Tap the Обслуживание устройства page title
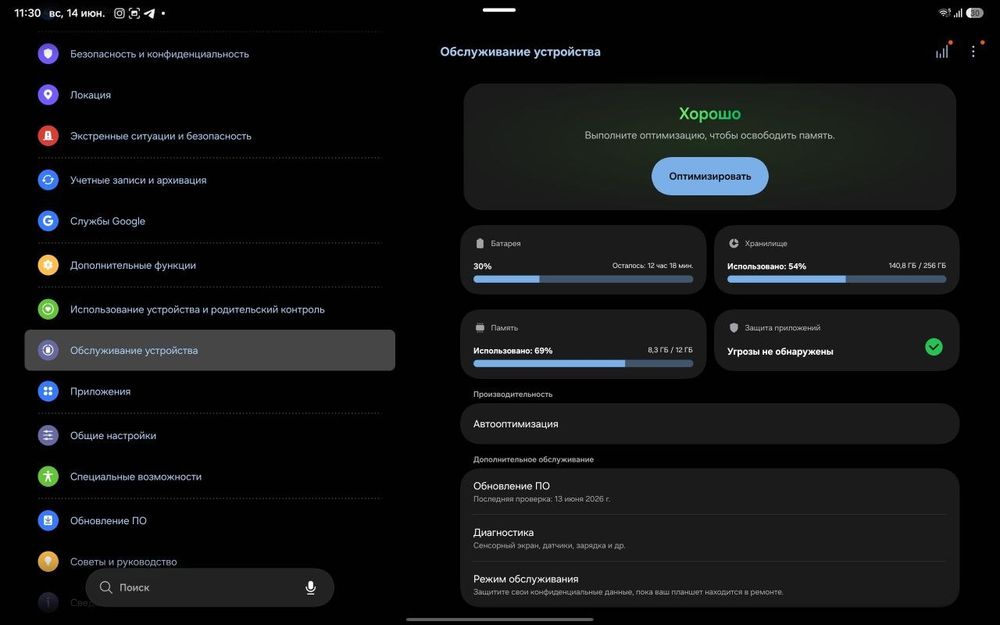Viewport: 1000px width, 625px height. [520, 52]
